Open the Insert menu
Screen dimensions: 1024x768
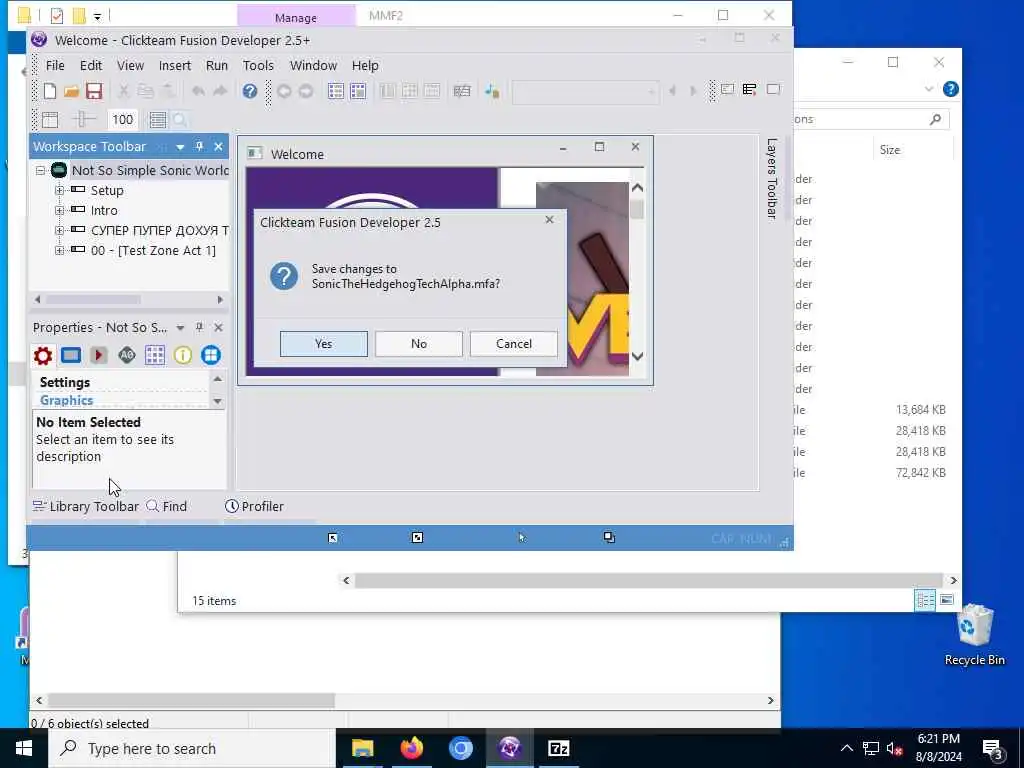pyautogui.click(x=175, y=65)
